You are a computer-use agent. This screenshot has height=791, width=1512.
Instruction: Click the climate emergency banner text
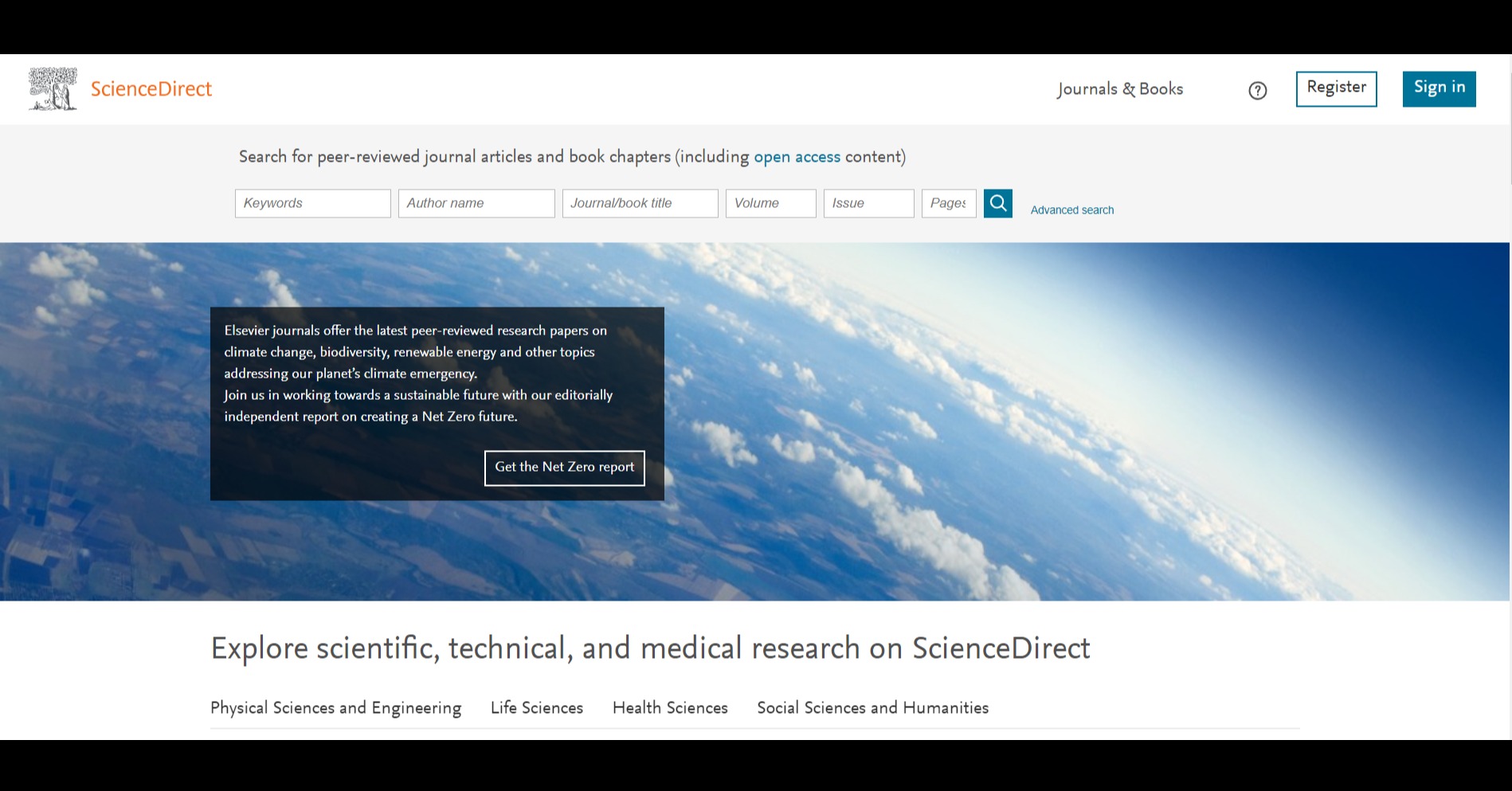tap(418, 374)
